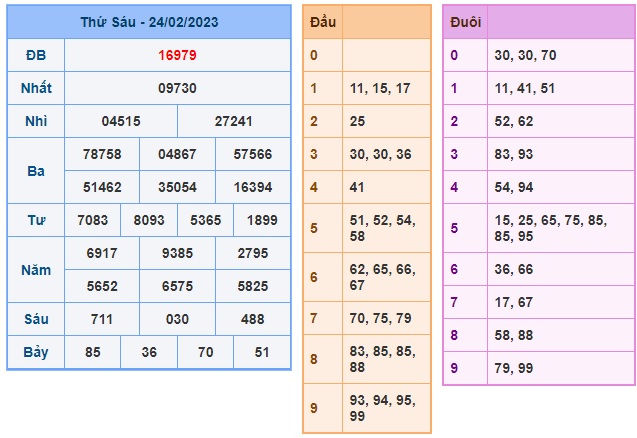Click the Năm row label
This screenshot has height=438, width=637.
tap(36, 270)
